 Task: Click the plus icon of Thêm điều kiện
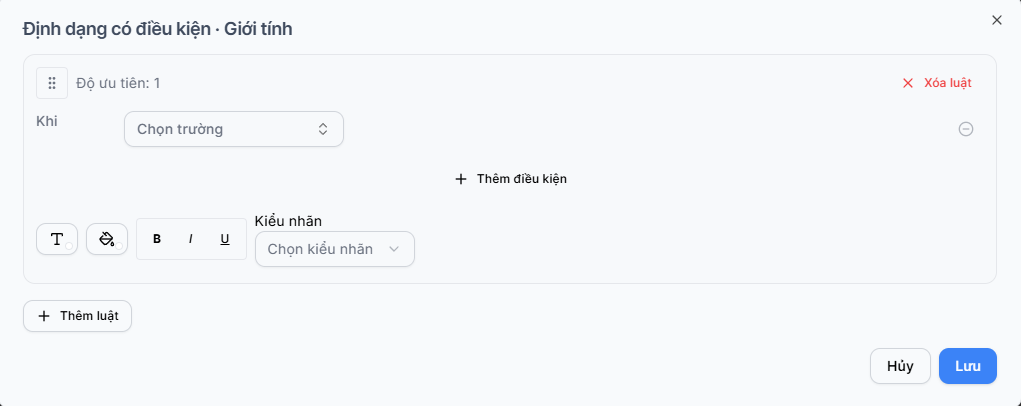[x=461, y=179]
